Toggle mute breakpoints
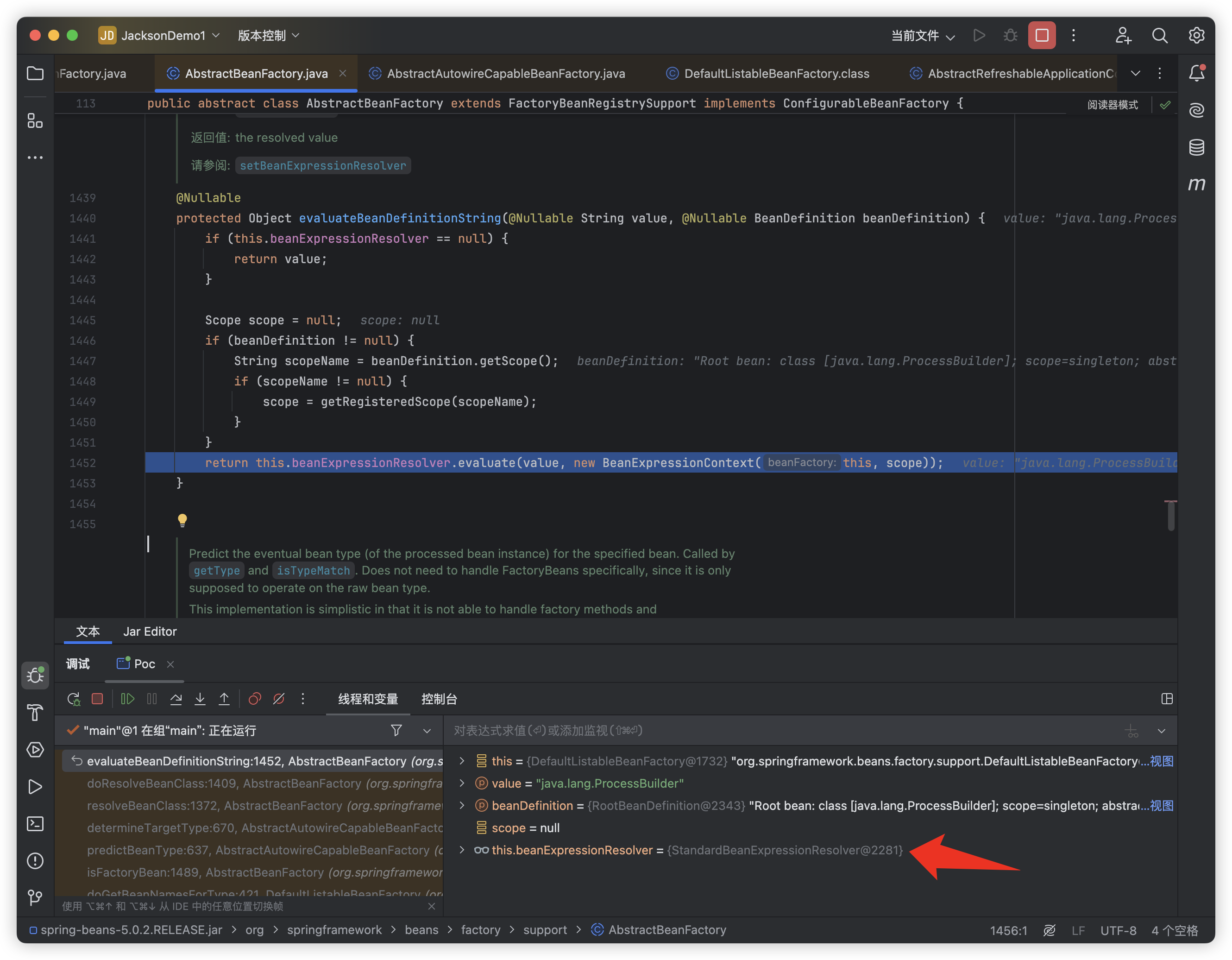 click(x=279, y=699)
